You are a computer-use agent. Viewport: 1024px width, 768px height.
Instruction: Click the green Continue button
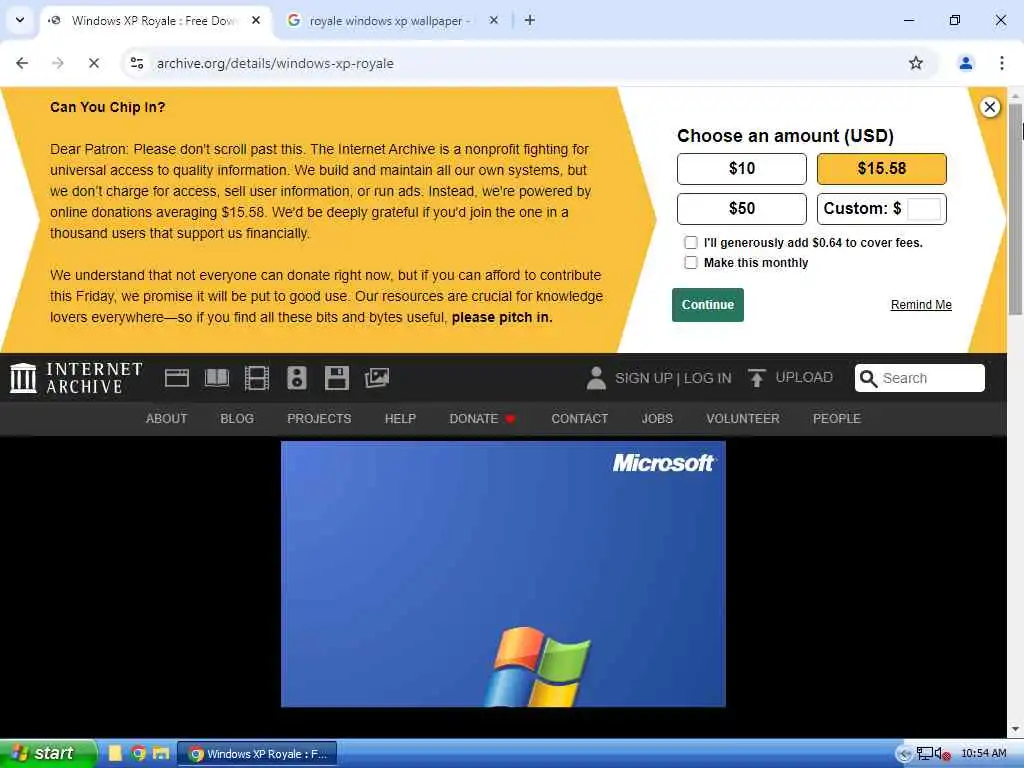(x=708, y=305)
